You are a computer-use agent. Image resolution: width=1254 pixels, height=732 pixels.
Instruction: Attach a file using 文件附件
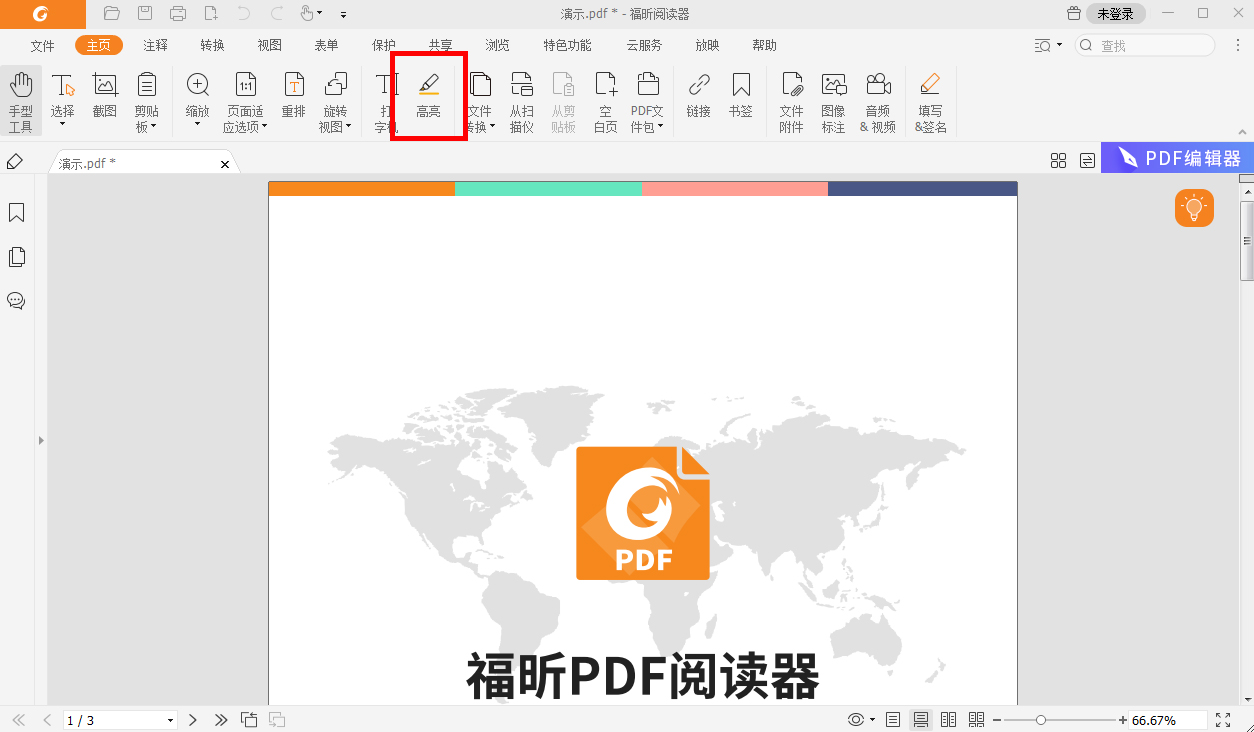[x=791, y=96]
